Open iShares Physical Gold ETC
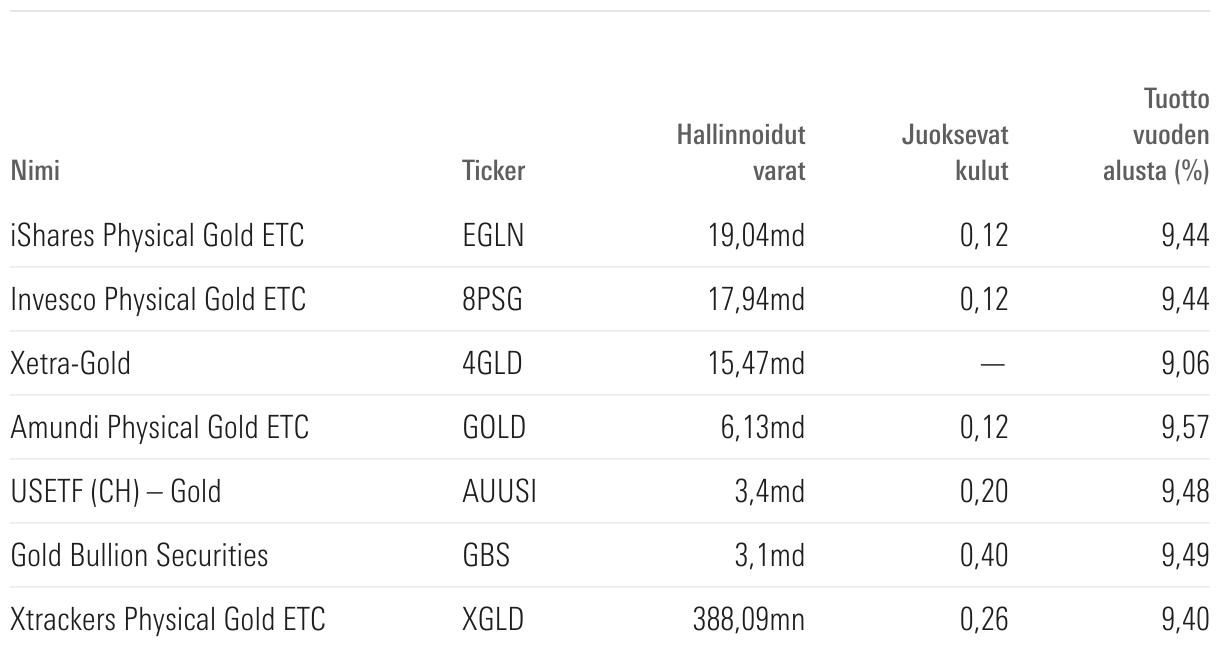Screen dimensions: 1220x660 click(157, 236)
